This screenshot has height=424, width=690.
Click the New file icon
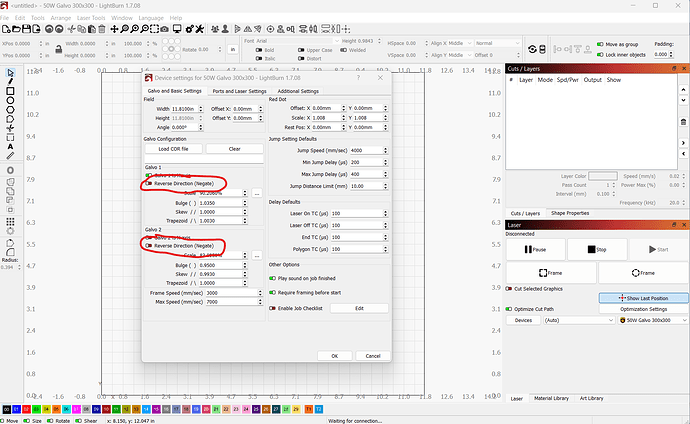pos(6,29)
